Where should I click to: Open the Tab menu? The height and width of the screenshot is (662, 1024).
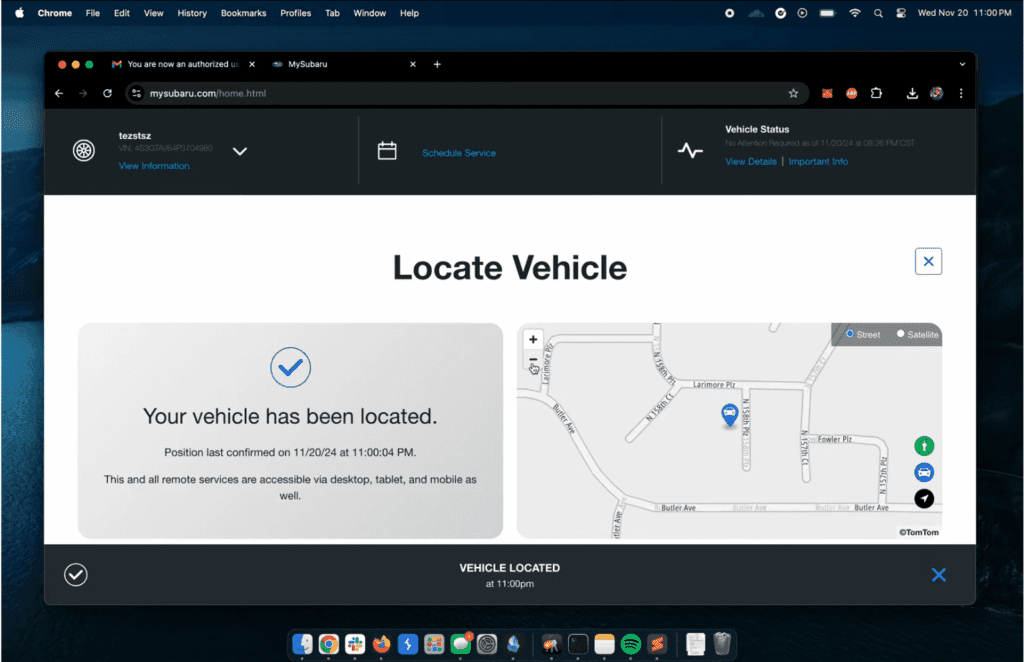[332, 13]
